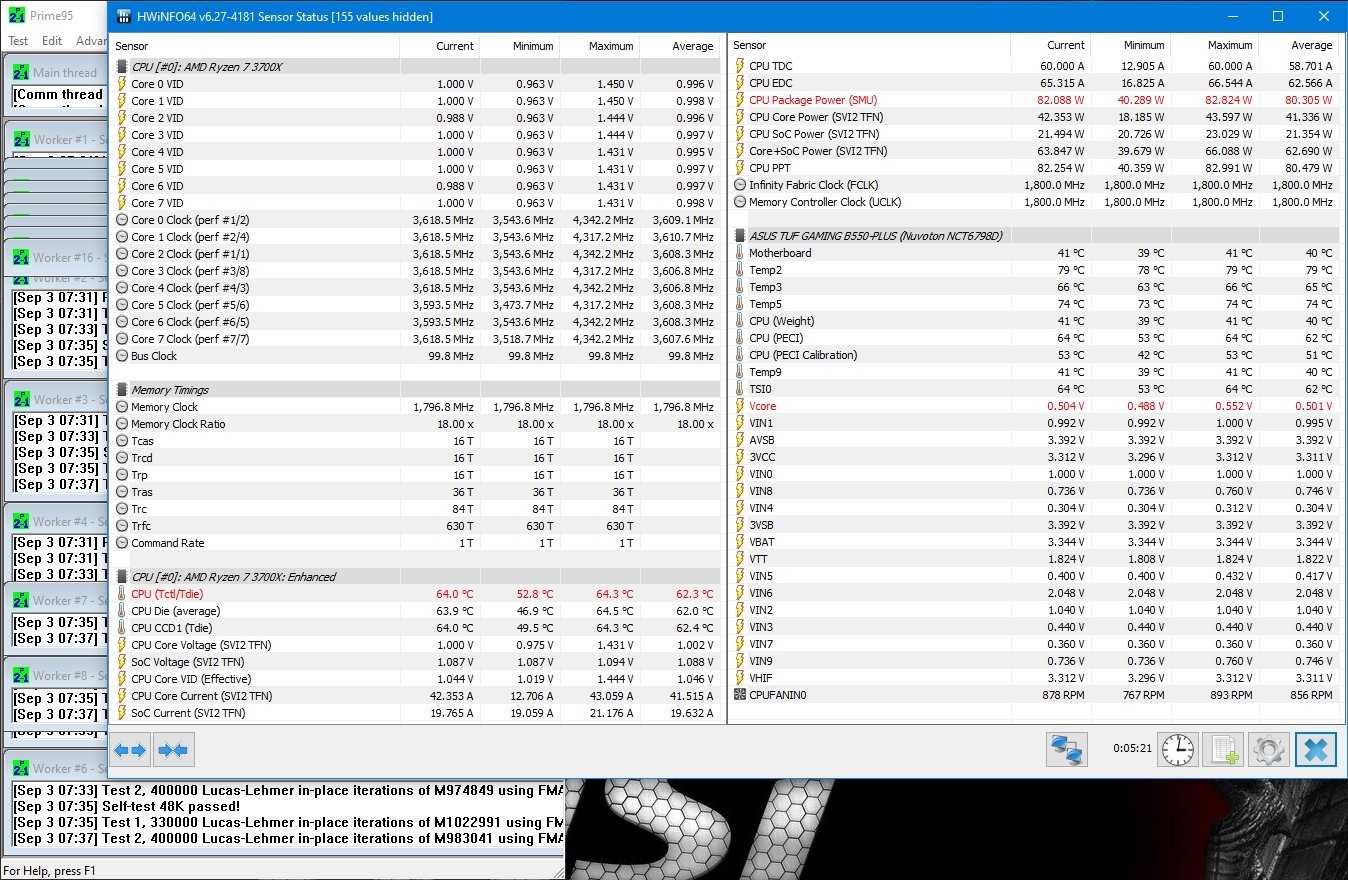Click the expand columns blue arrows button
Screen dimensions: 1348x880
[130, 750]
